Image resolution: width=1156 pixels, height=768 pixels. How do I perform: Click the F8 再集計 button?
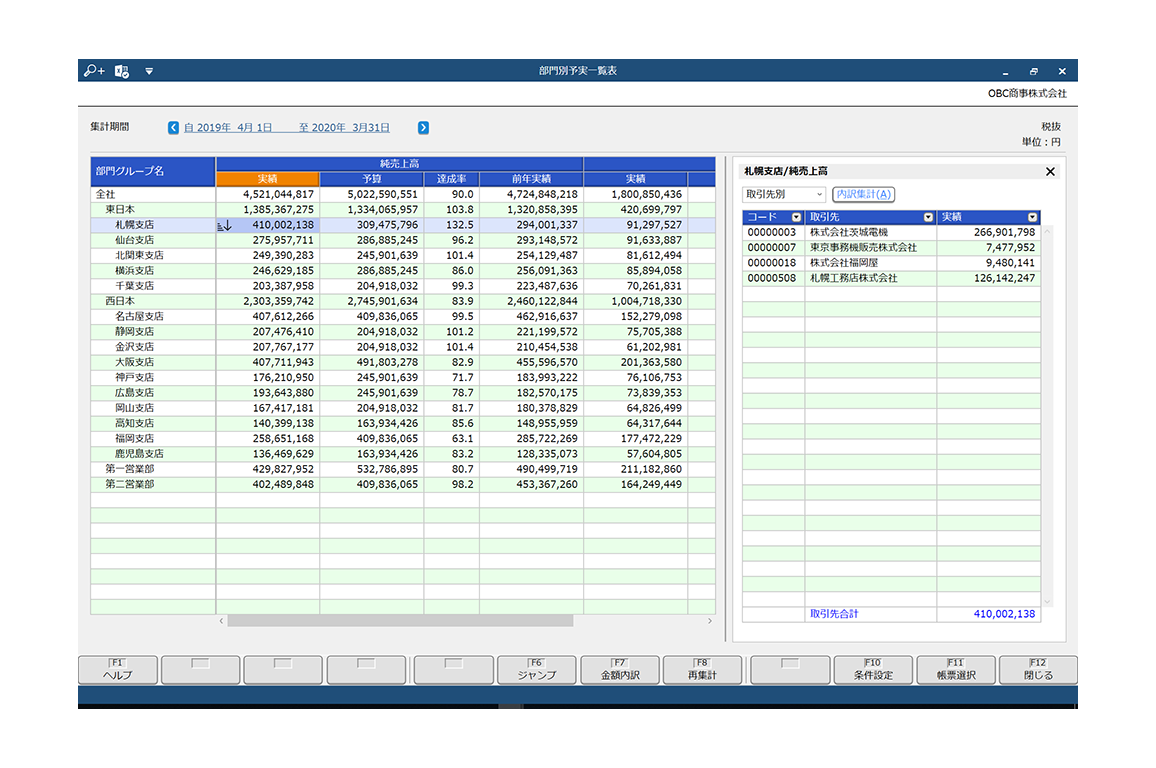703,670
